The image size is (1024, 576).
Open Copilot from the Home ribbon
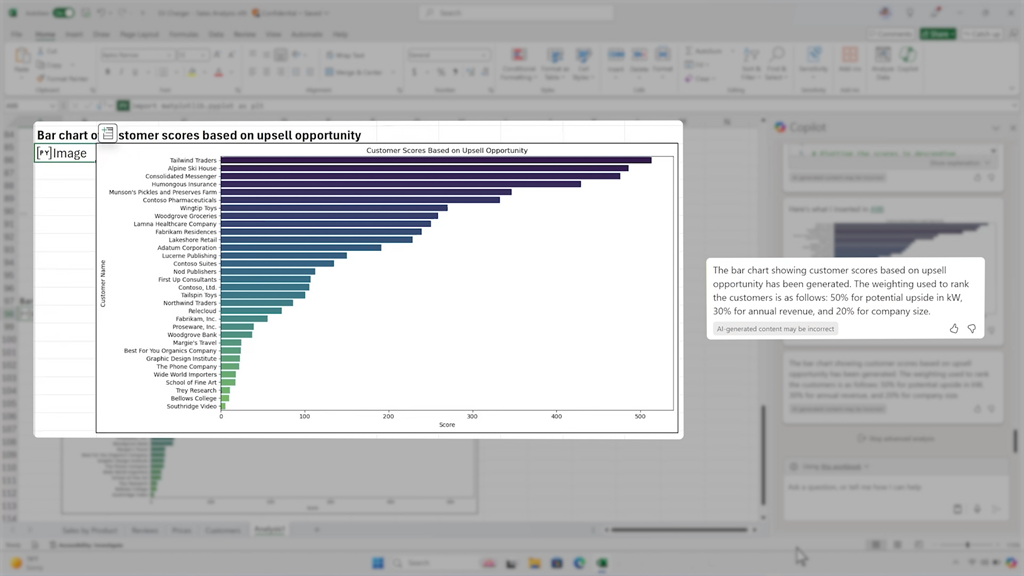pos(907,63)
